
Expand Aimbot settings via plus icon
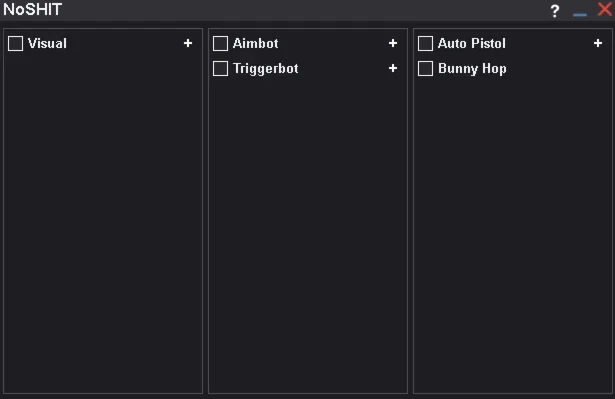pyautogui.click(x=393, y=43)
